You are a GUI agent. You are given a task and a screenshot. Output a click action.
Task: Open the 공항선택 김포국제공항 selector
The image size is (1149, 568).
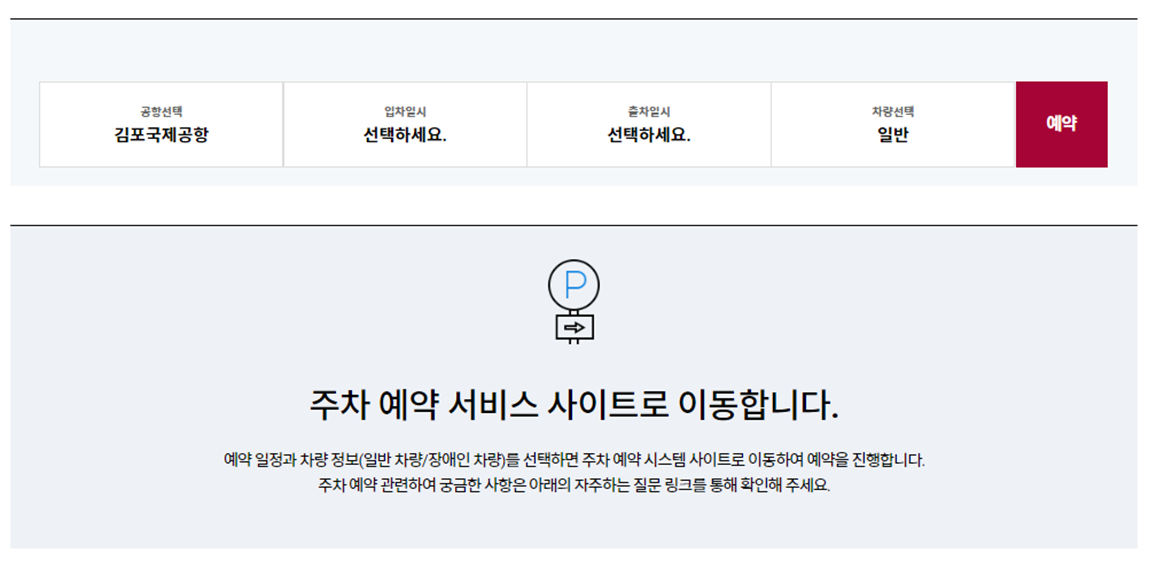pyautogui.click(x=161, y=125)
